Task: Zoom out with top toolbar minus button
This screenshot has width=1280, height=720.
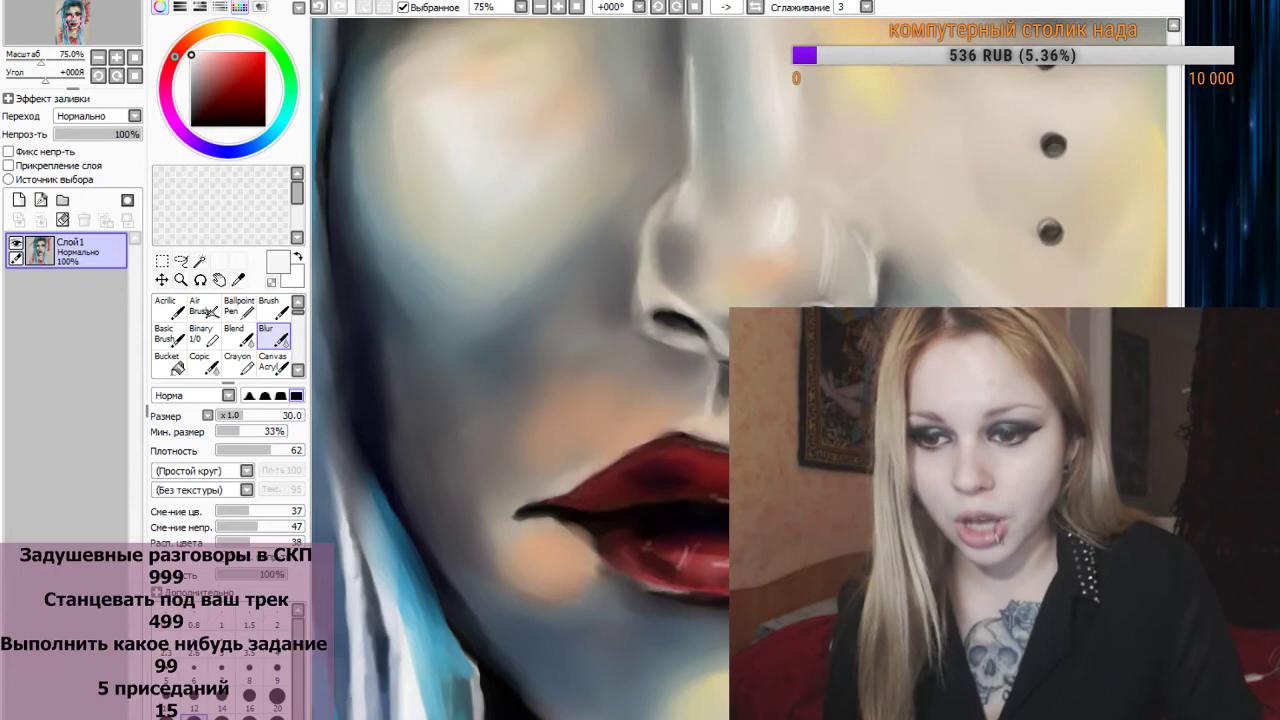Action: point(541,7)
